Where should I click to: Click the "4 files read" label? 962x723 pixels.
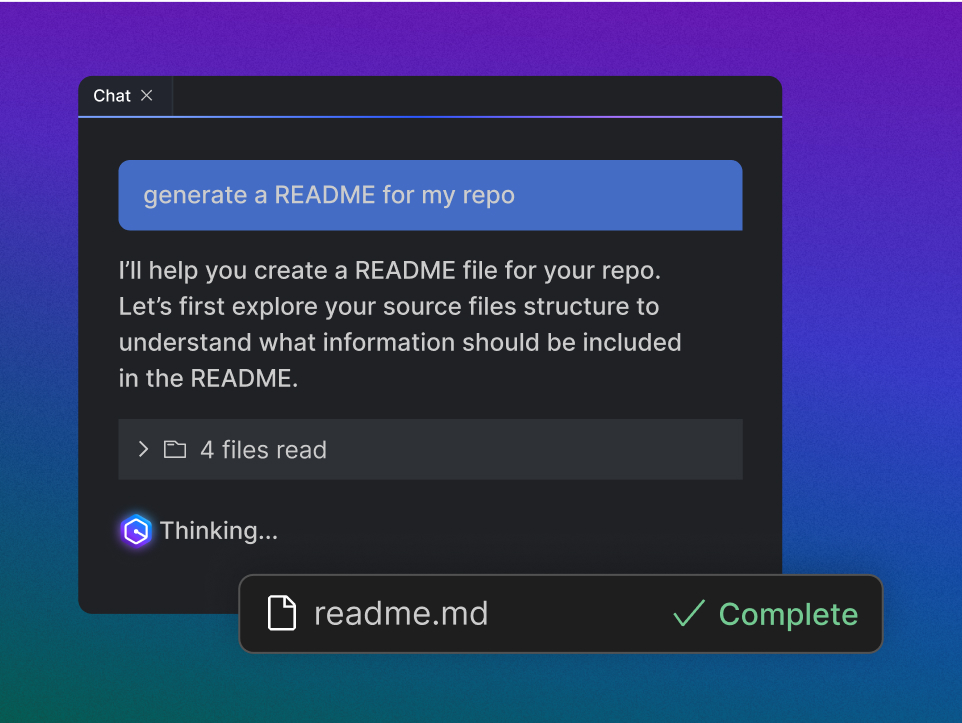265,449
